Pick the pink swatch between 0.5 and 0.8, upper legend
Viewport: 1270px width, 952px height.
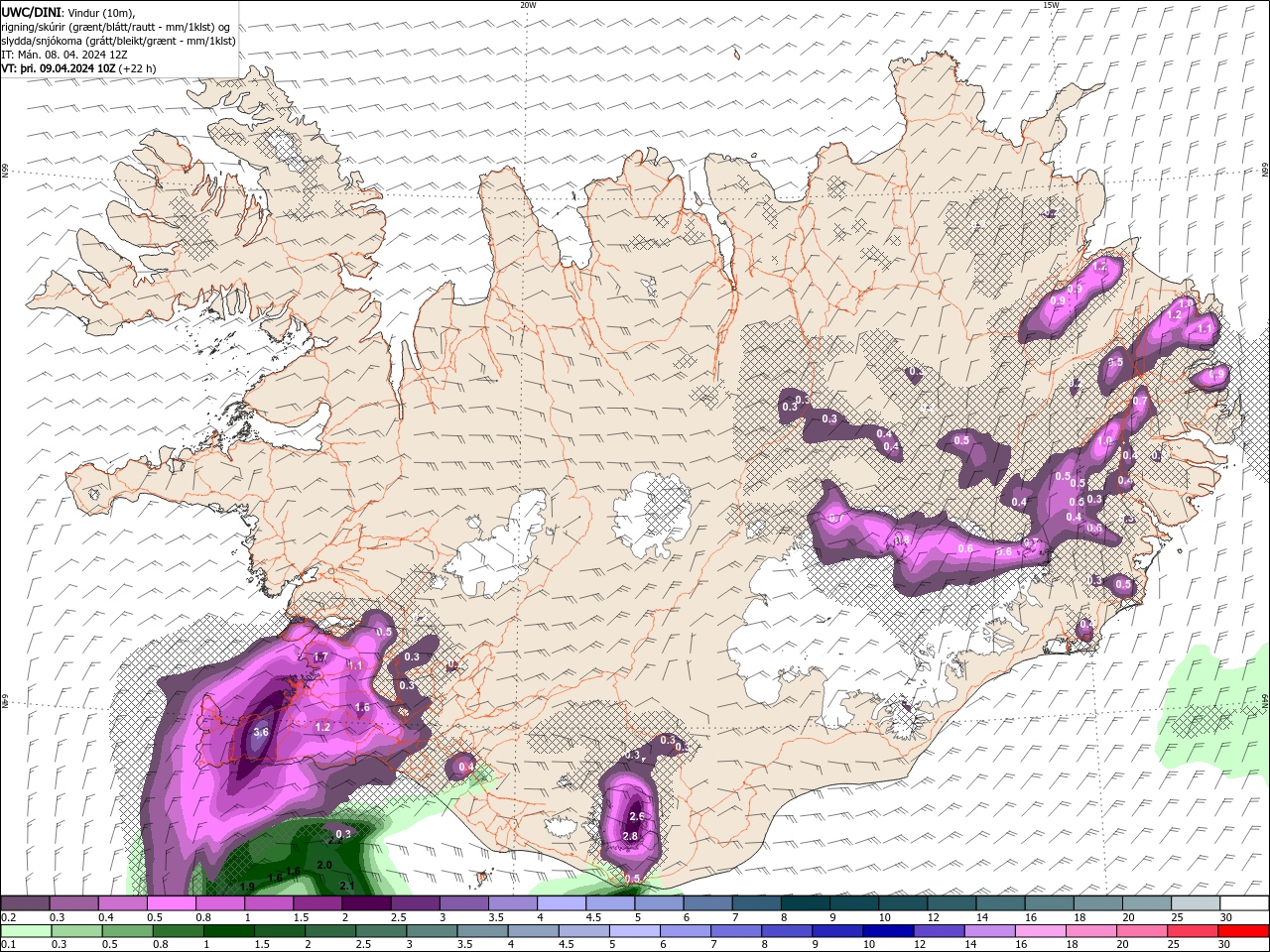click(x=172, y=903)
